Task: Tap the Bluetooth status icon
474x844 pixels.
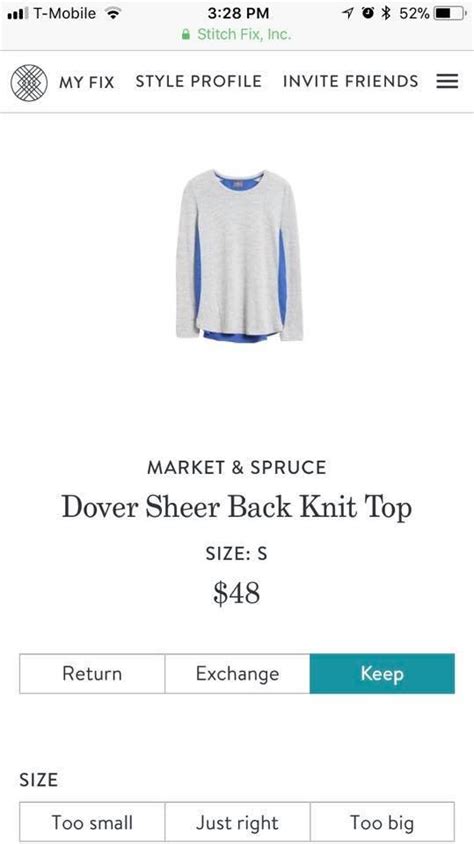Action: coord(385,13)
